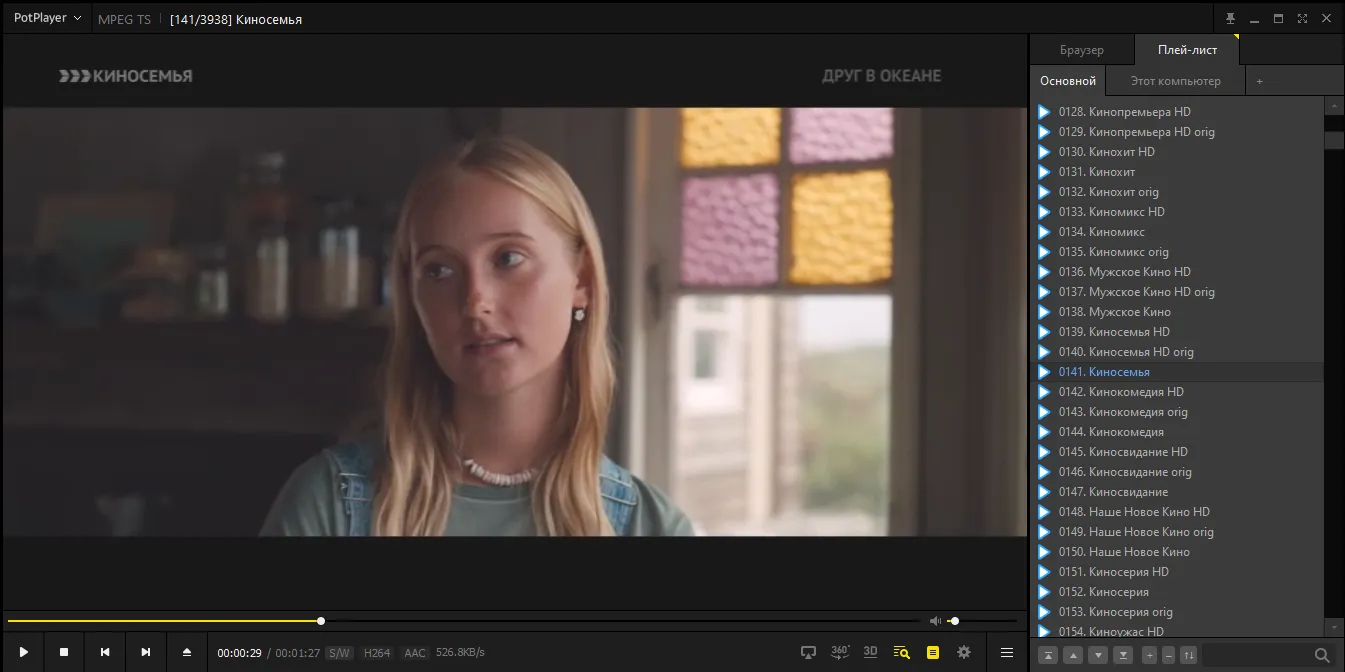
Task: Open the screen cast icon
Action: pos(809,653)
